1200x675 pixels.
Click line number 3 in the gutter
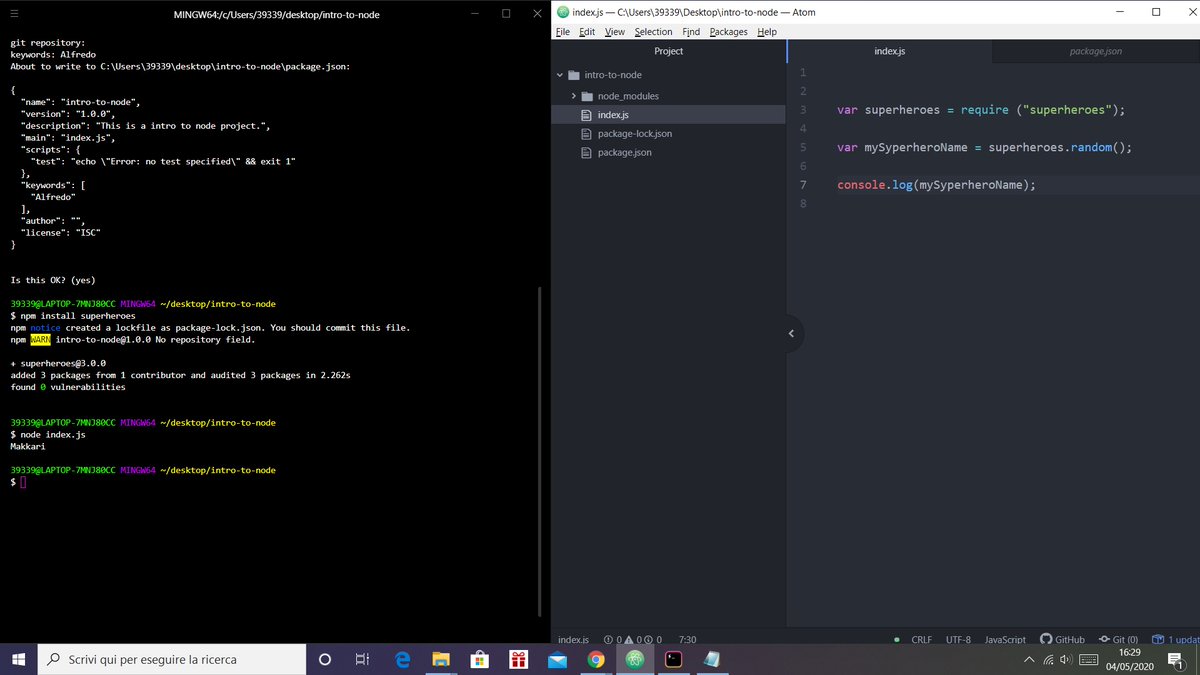tap(803, 110)
